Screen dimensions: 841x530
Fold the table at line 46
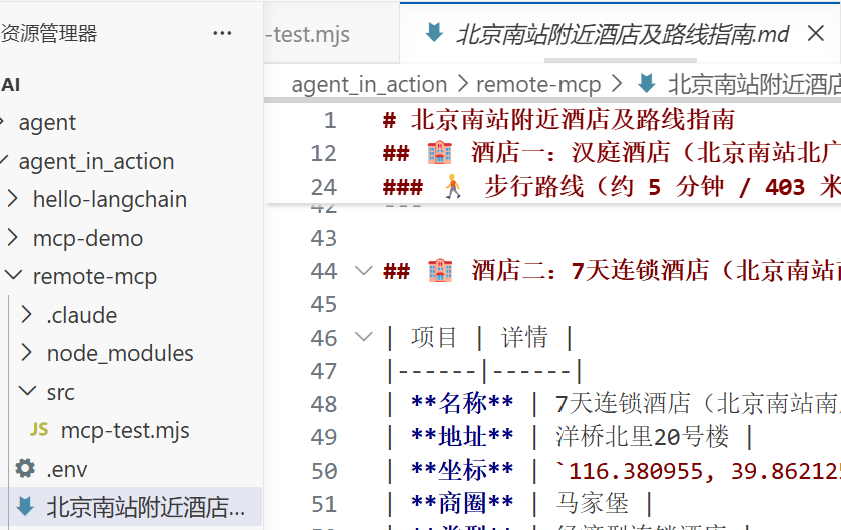point(364,337)
